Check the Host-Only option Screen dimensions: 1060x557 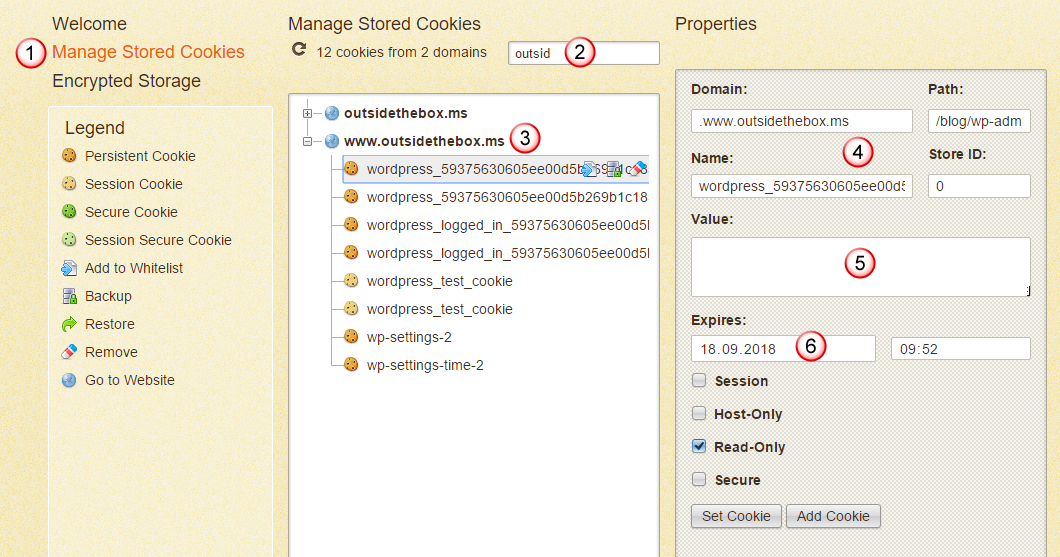pos(700,414)
